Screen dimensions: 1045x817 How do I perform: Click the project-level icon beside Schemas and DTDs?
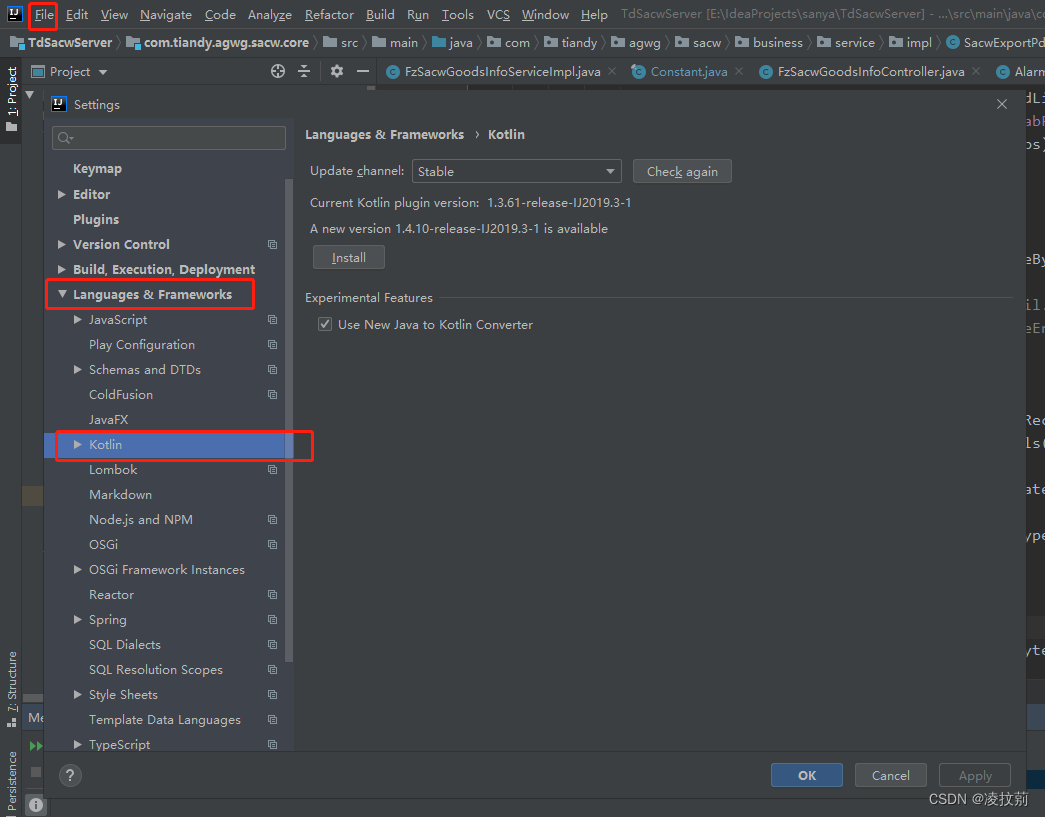coord(273,370)
